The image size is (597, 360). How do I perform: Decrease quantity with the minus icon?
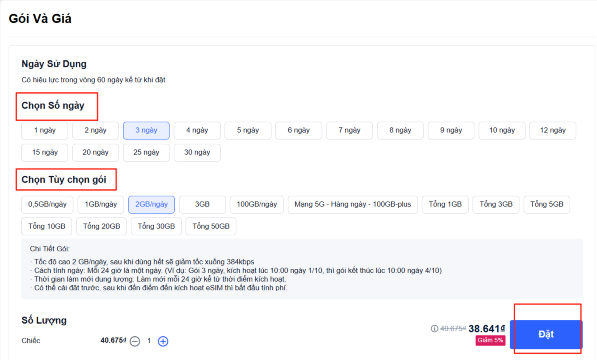tap(135, 341)
